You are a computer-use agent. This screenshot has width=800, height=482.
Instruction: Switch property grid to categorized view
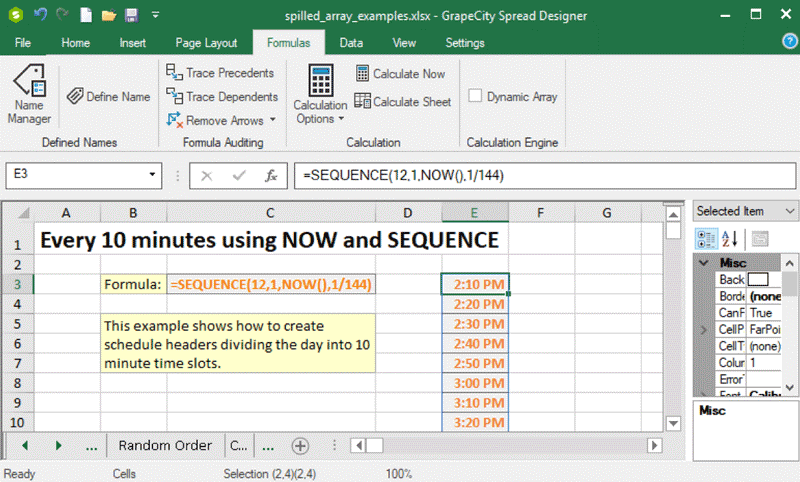pyautogui.click(x=705, y=238)
